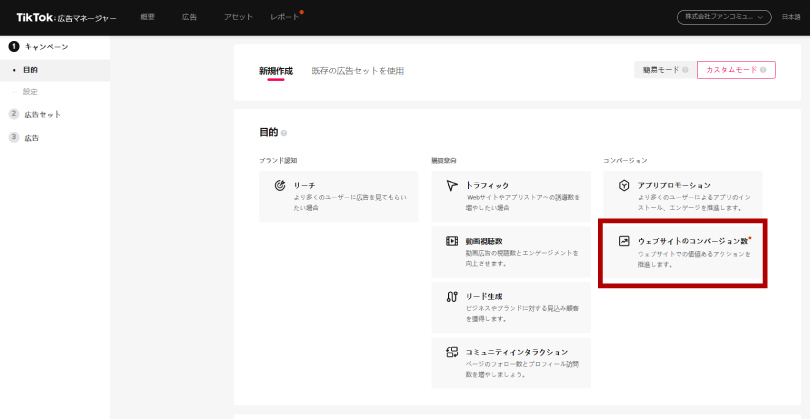Switch to カスタムモード
Image resolution: width=810 pixels, height=419 pixels.
736,70
